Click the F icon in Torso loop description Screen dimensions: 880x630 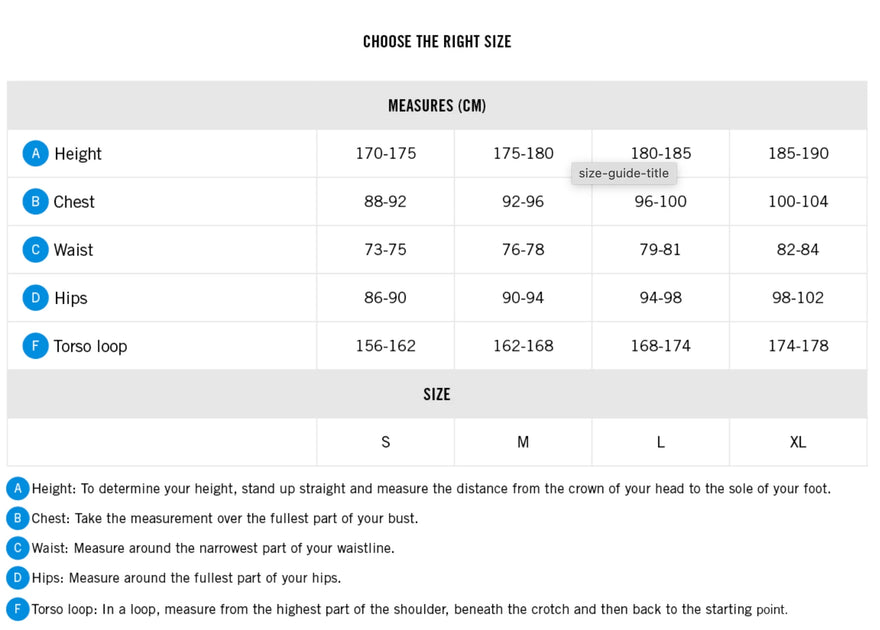click(18, 609)
